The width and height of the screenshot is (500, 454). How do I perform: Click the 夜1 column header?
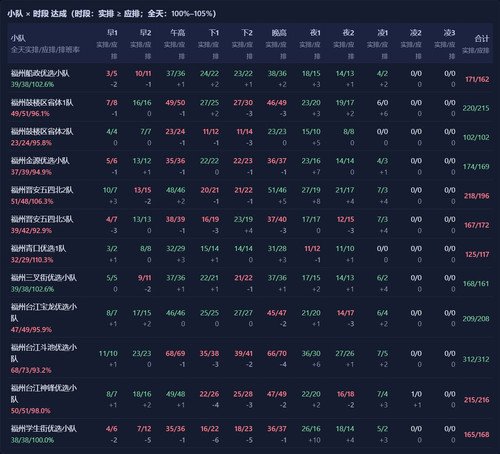pyautogui.click(x=315, y=33)
